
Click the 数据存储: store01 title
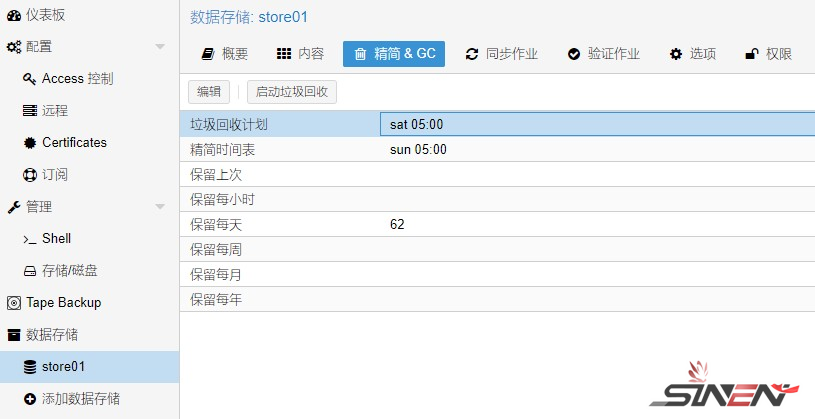tap(249, 17)
